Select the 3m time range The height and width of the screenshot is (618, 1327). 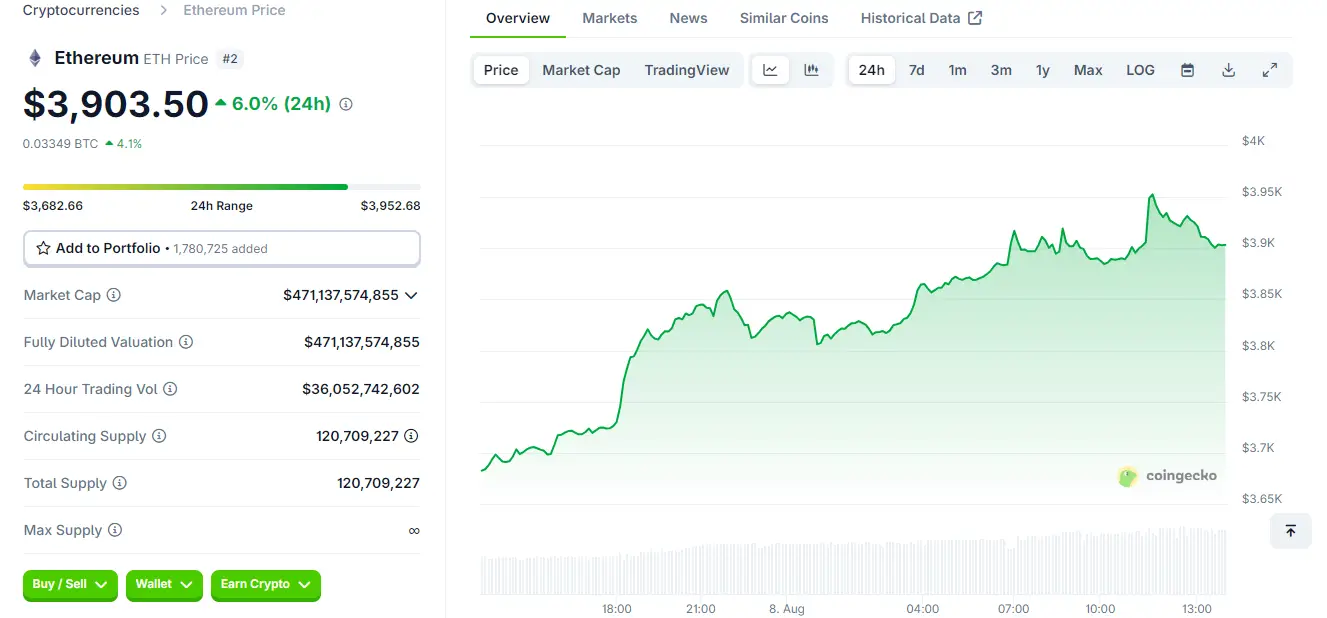coord(1001,70)
